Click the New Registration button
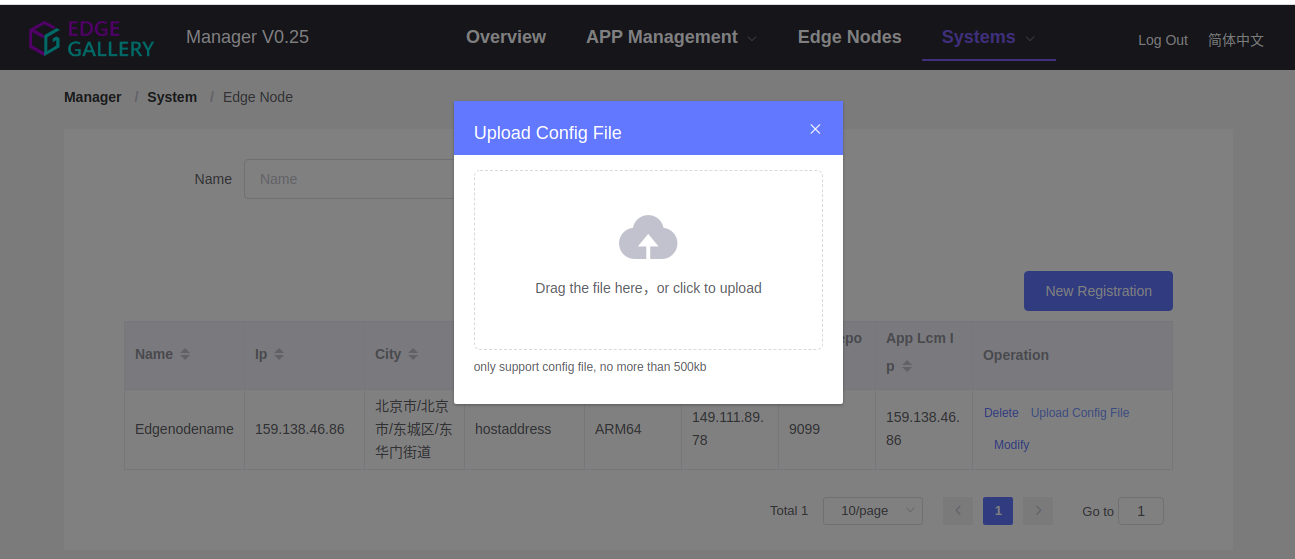The height and width of the screenshot is (559, 1295). point(1098,291)
